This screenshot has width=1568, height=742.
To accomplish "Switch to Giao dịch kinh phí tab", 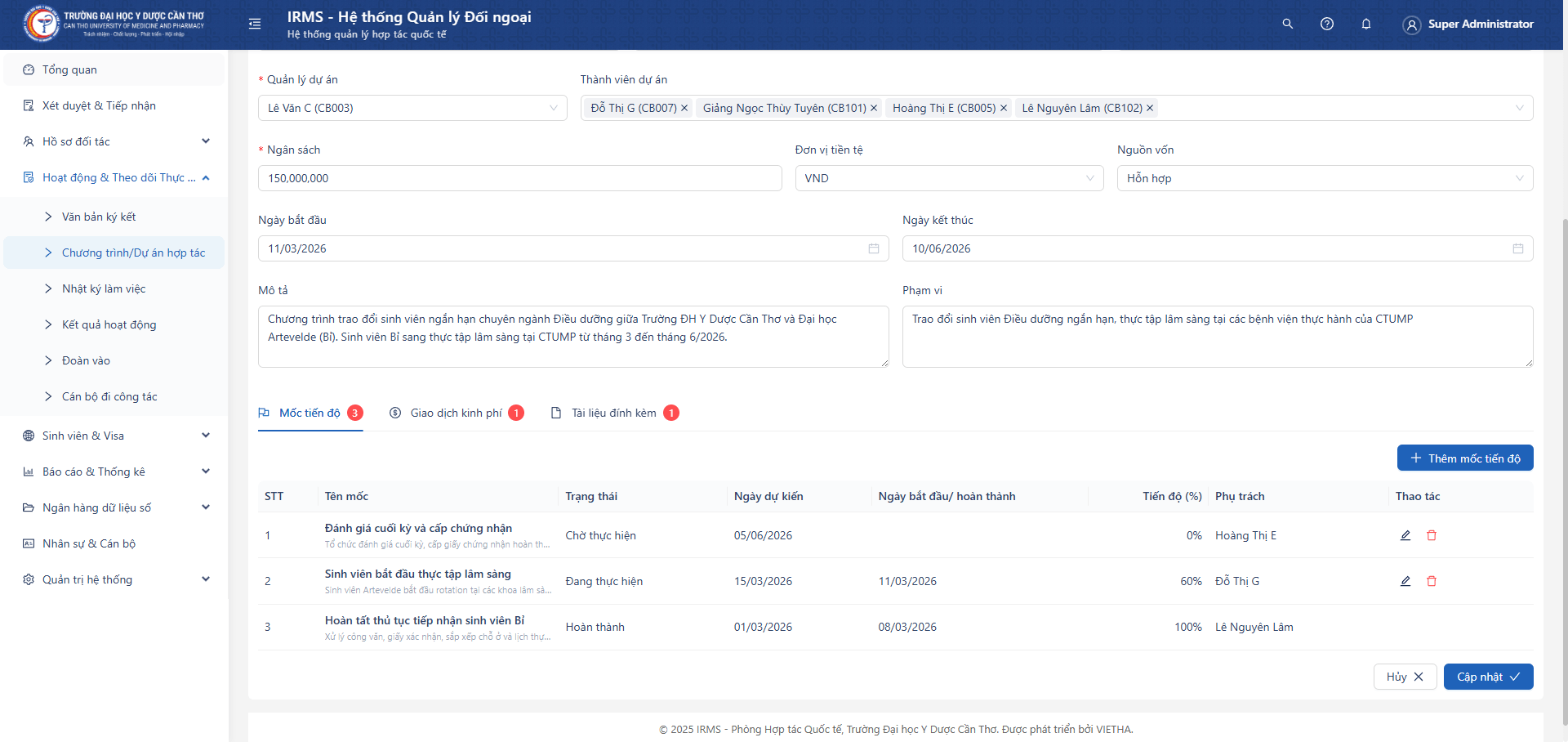I will 456,413.
